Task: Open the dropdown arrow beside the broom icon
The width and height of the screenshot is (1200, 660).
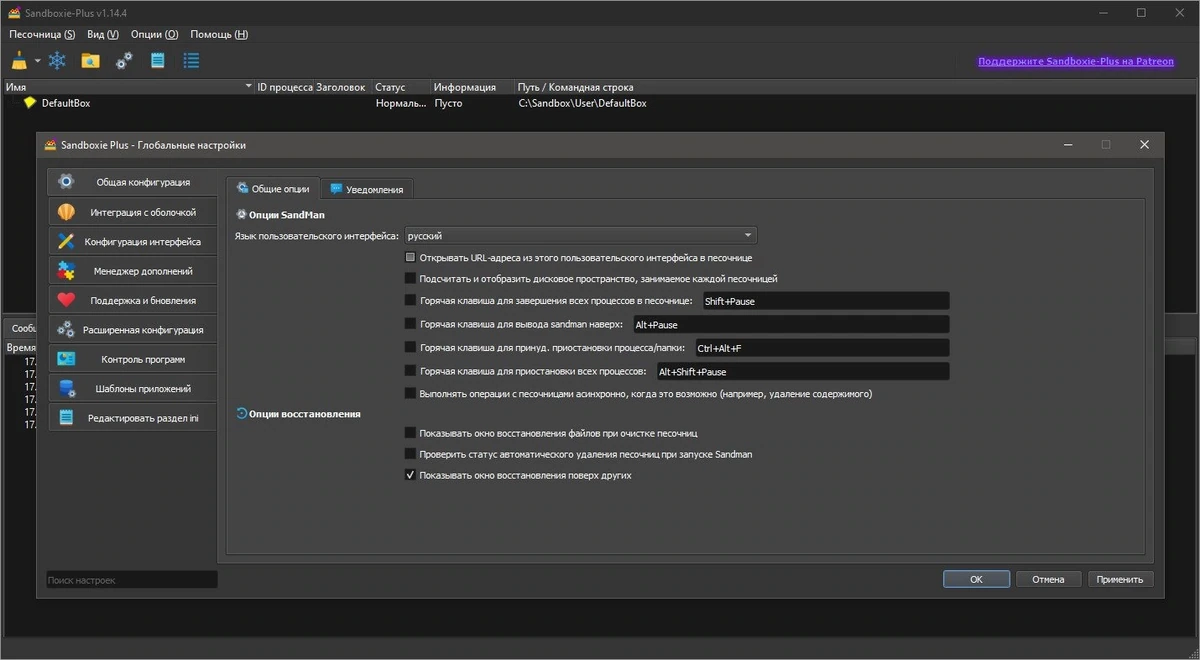Action: tap(38, 61)
